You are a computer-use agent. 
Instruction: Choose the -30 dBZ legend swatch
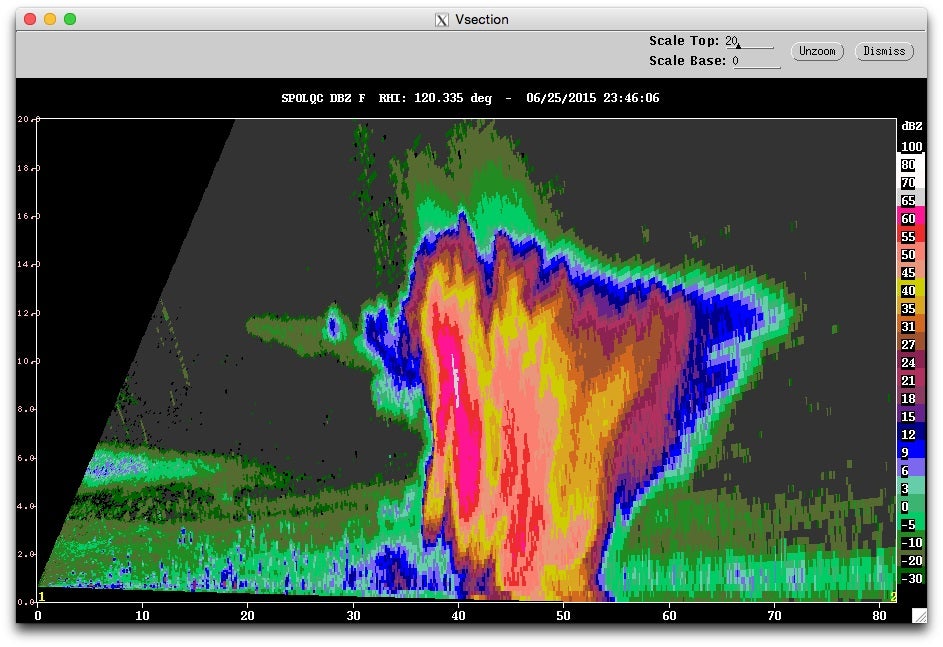point(911,579)
